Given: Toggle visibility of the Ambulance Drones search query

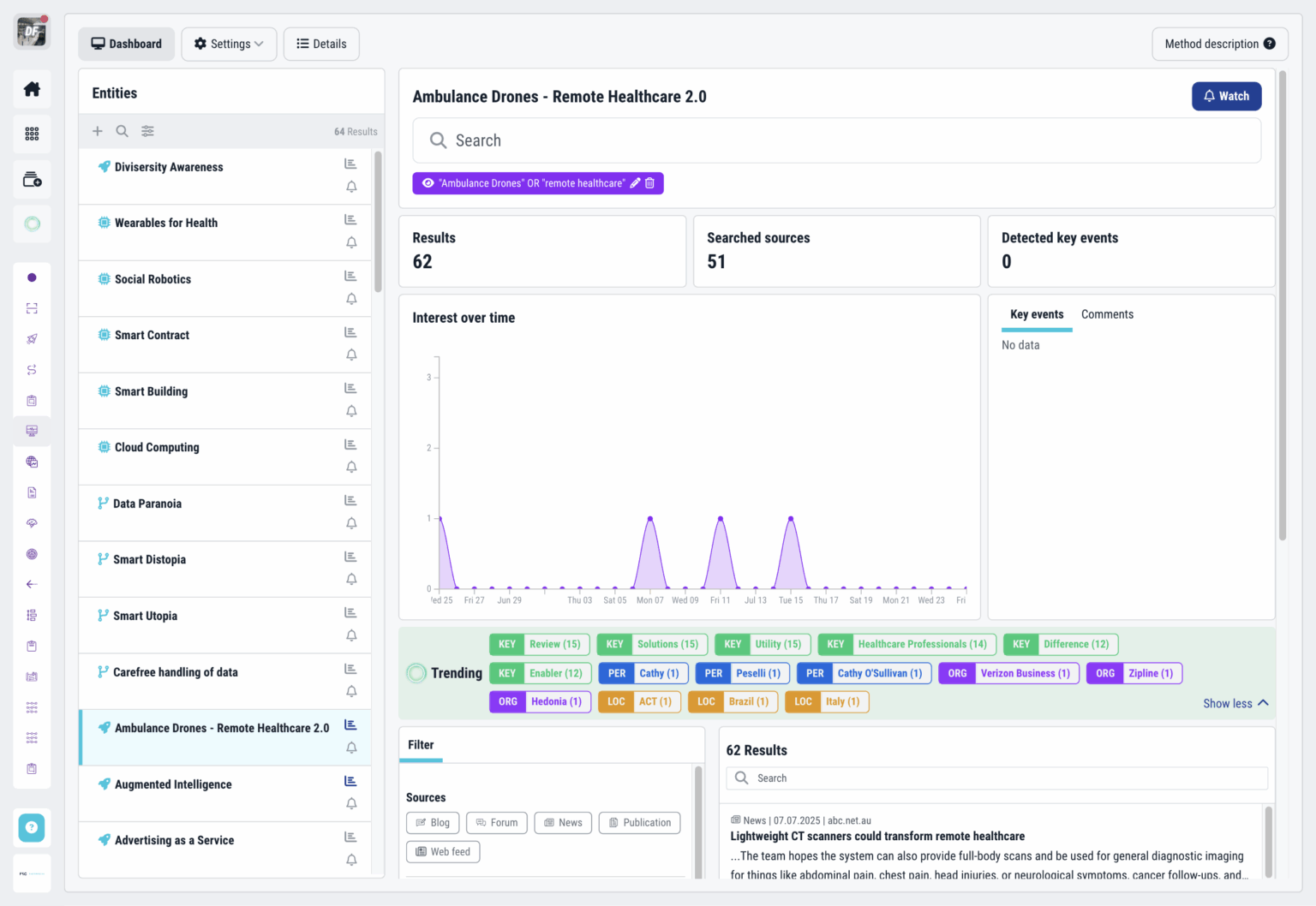Looking at the screenshot, I should tap(428, 182).
